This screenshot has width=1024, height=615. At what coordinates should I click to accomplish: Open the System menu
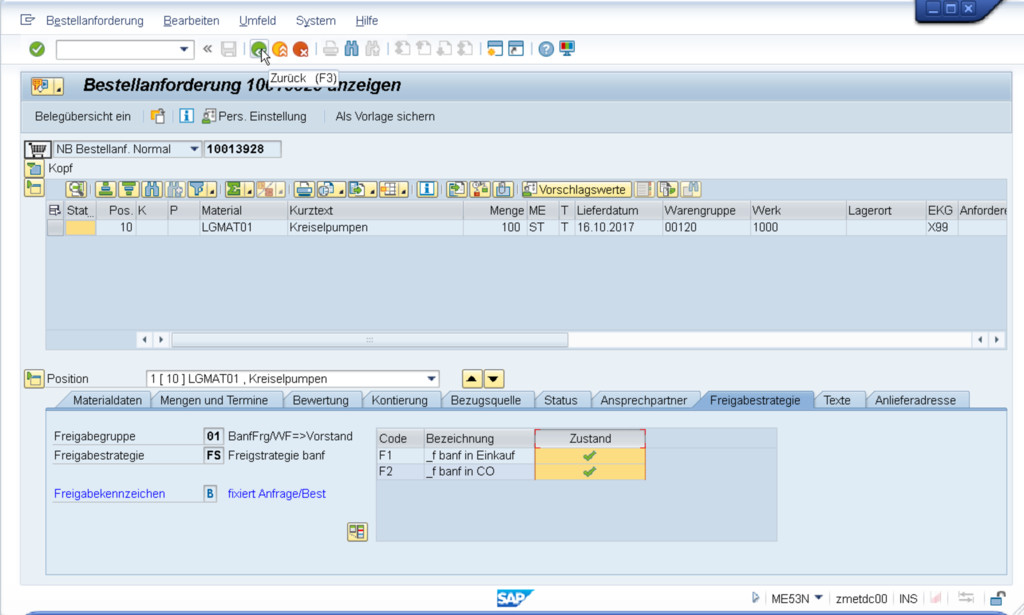tap(315, 21)
